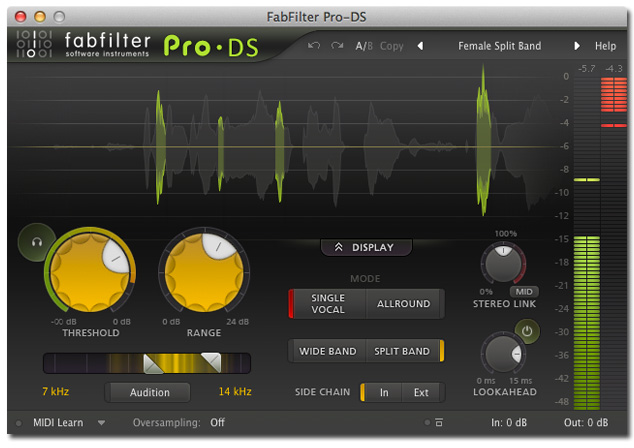634x448 pixels.
Task: Click the waveform display area
Action: tap(283, 148)
